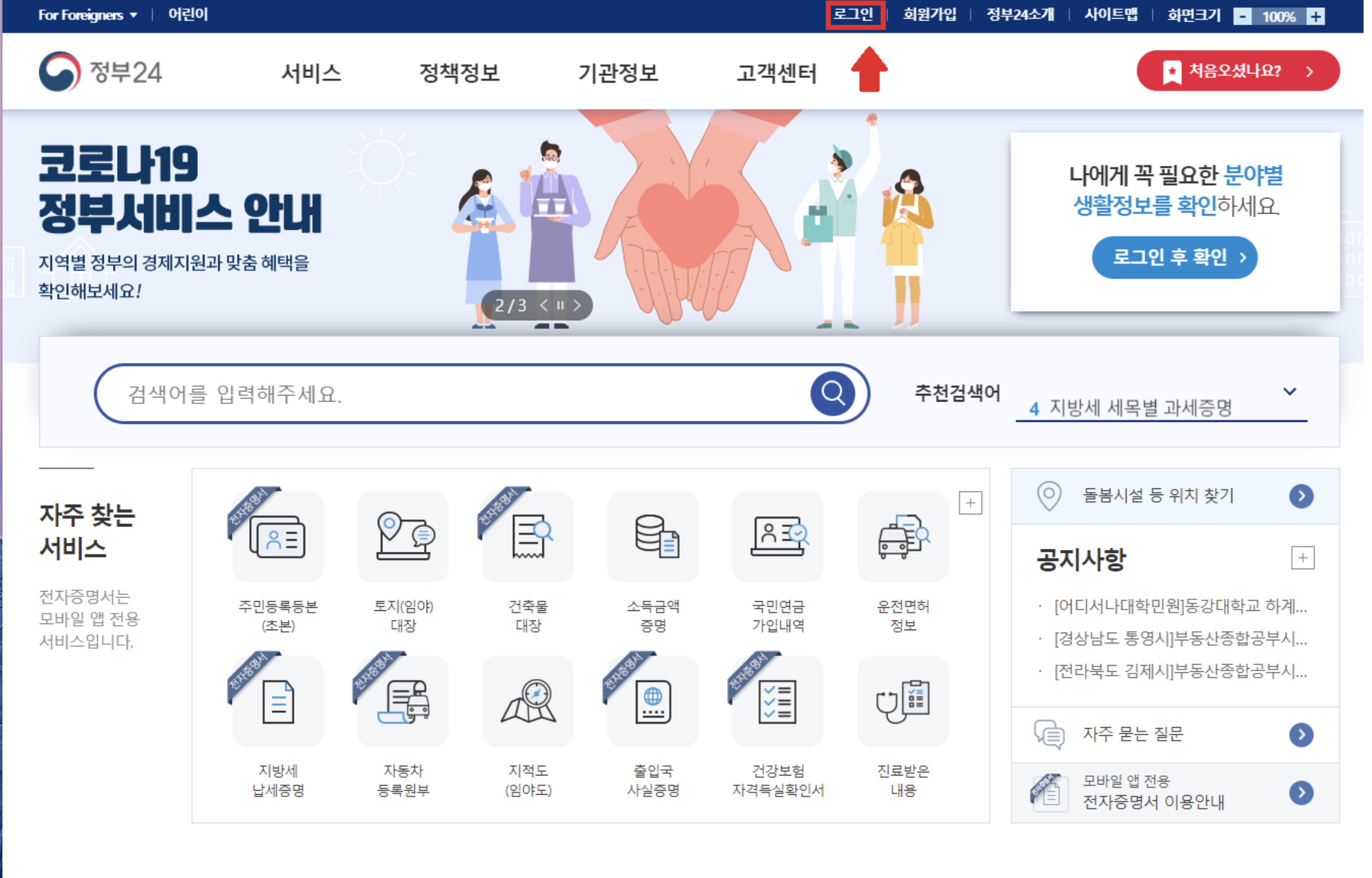Increase screen size with plus button
The width and height of the screenshot is (1372, 878).
pos(1316,16)
